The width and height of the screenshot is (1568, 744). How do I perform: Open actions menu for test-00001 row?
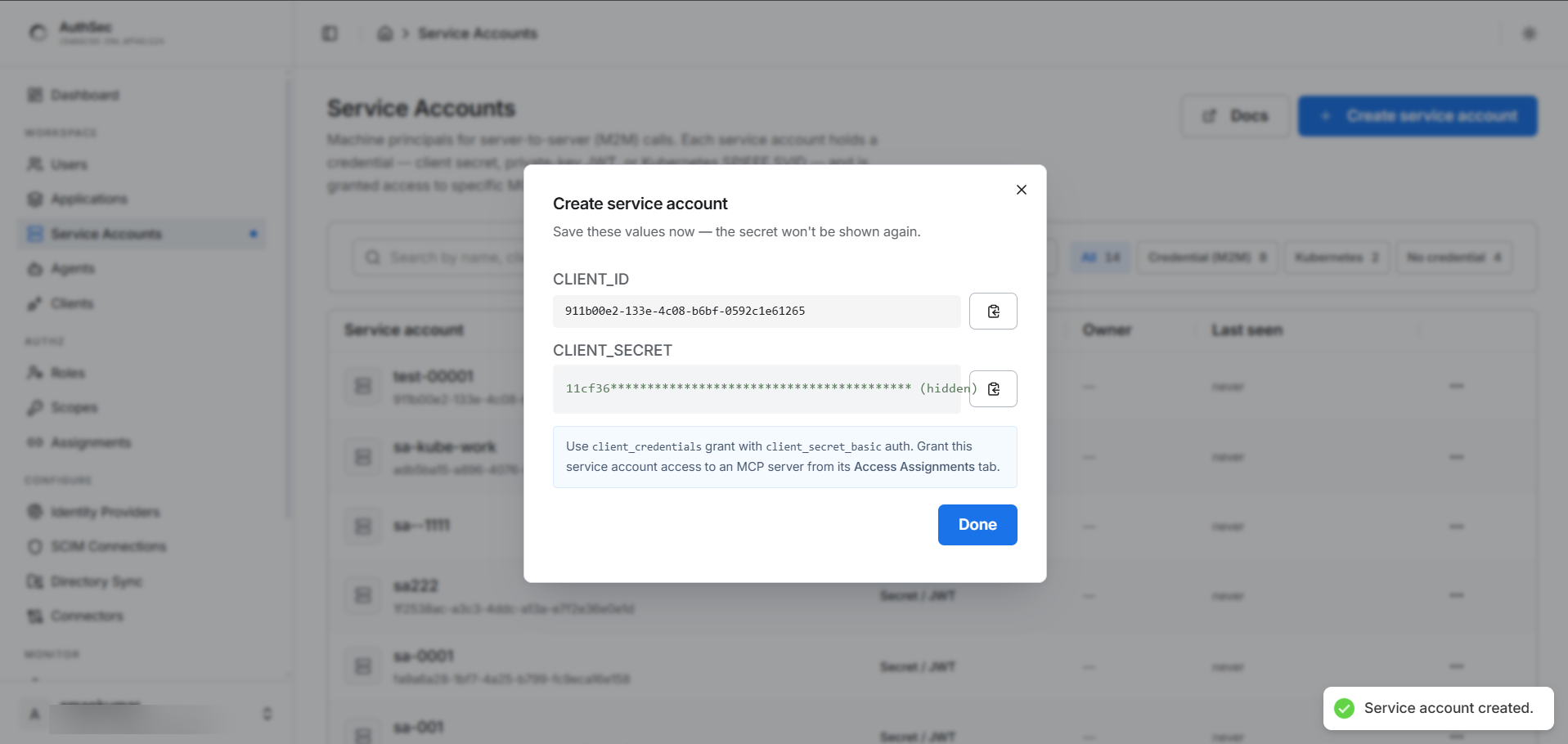pyautogui.click(x=1457, y=386)
